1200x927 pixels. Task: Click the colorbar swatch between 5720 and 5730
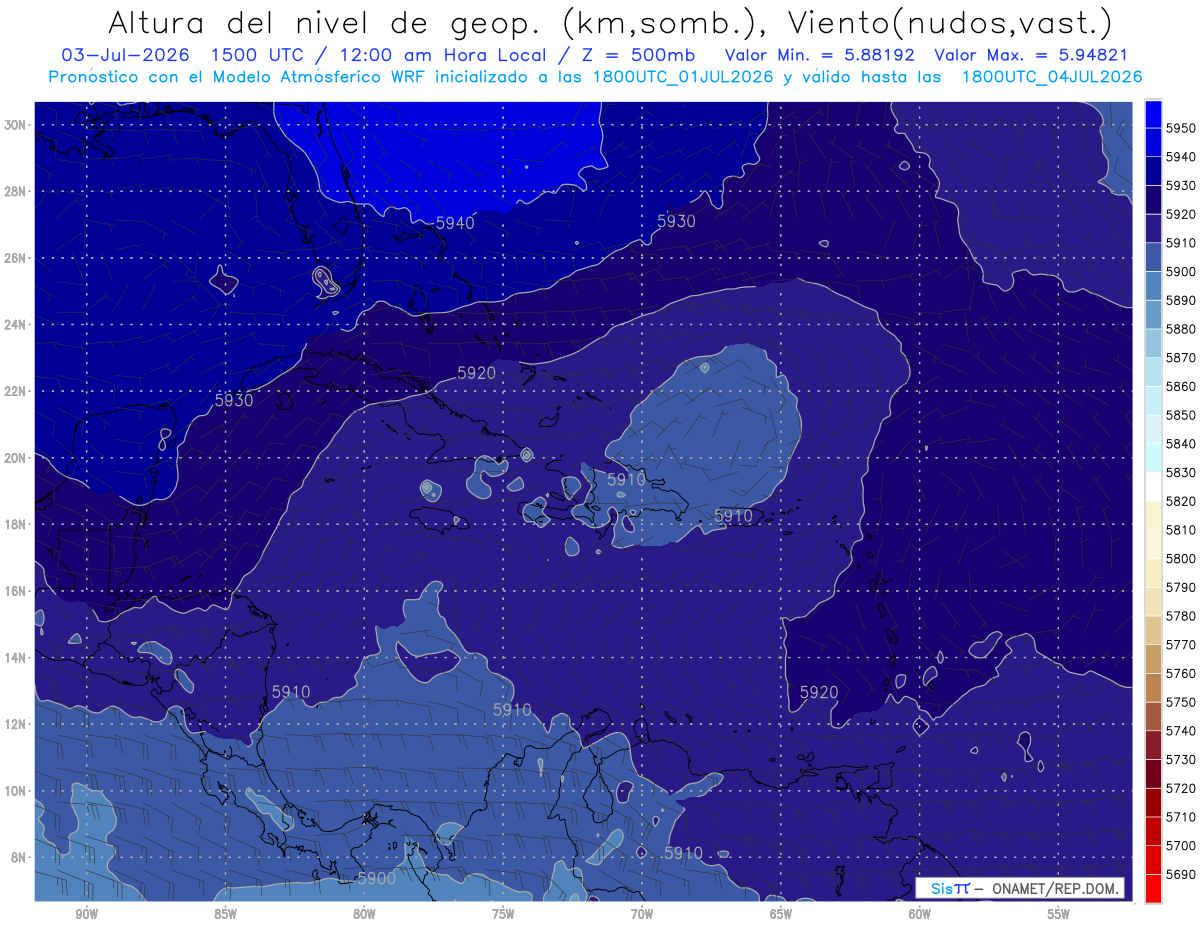tap(1153, 773)
